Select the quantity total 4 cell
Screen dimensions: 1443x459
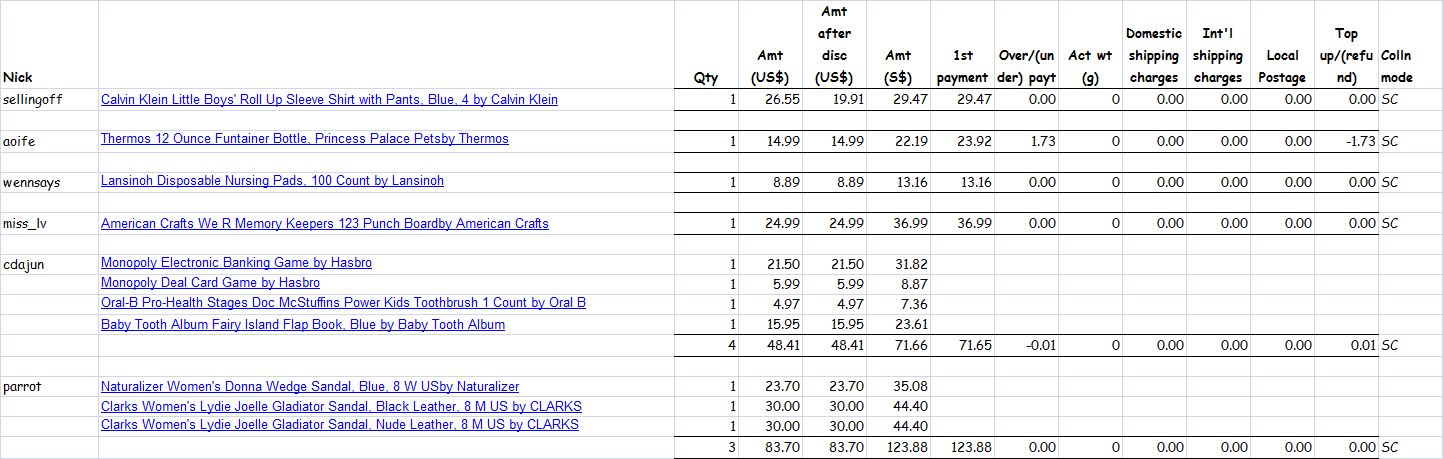click(x=706, y=345)
